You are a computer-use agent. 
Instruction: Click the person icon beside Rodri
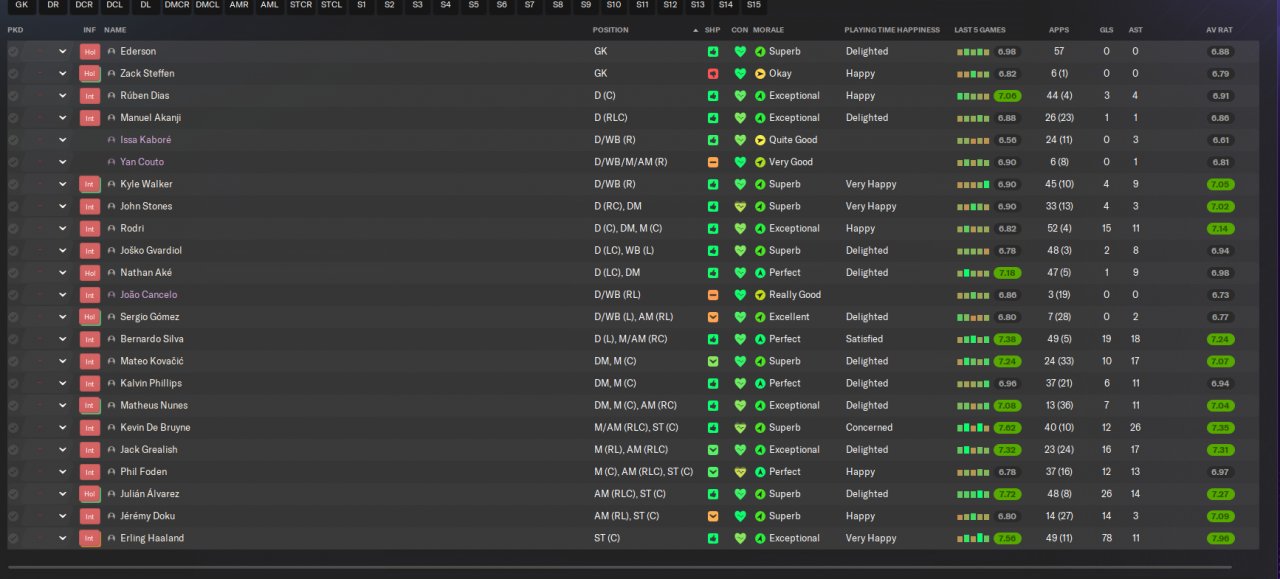[x=112, y=229]
